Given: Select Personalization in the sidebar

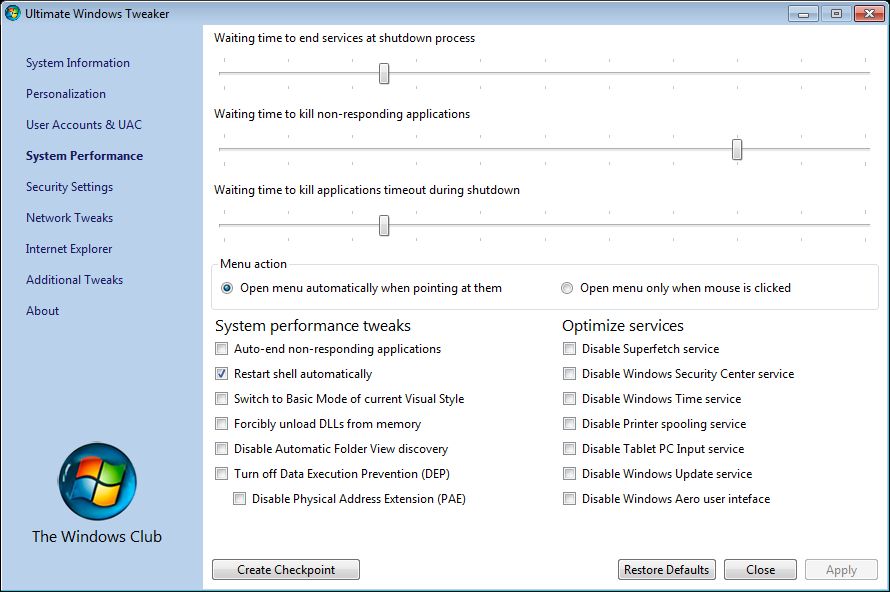Looking at the screenshot, I should pos(66,94).
